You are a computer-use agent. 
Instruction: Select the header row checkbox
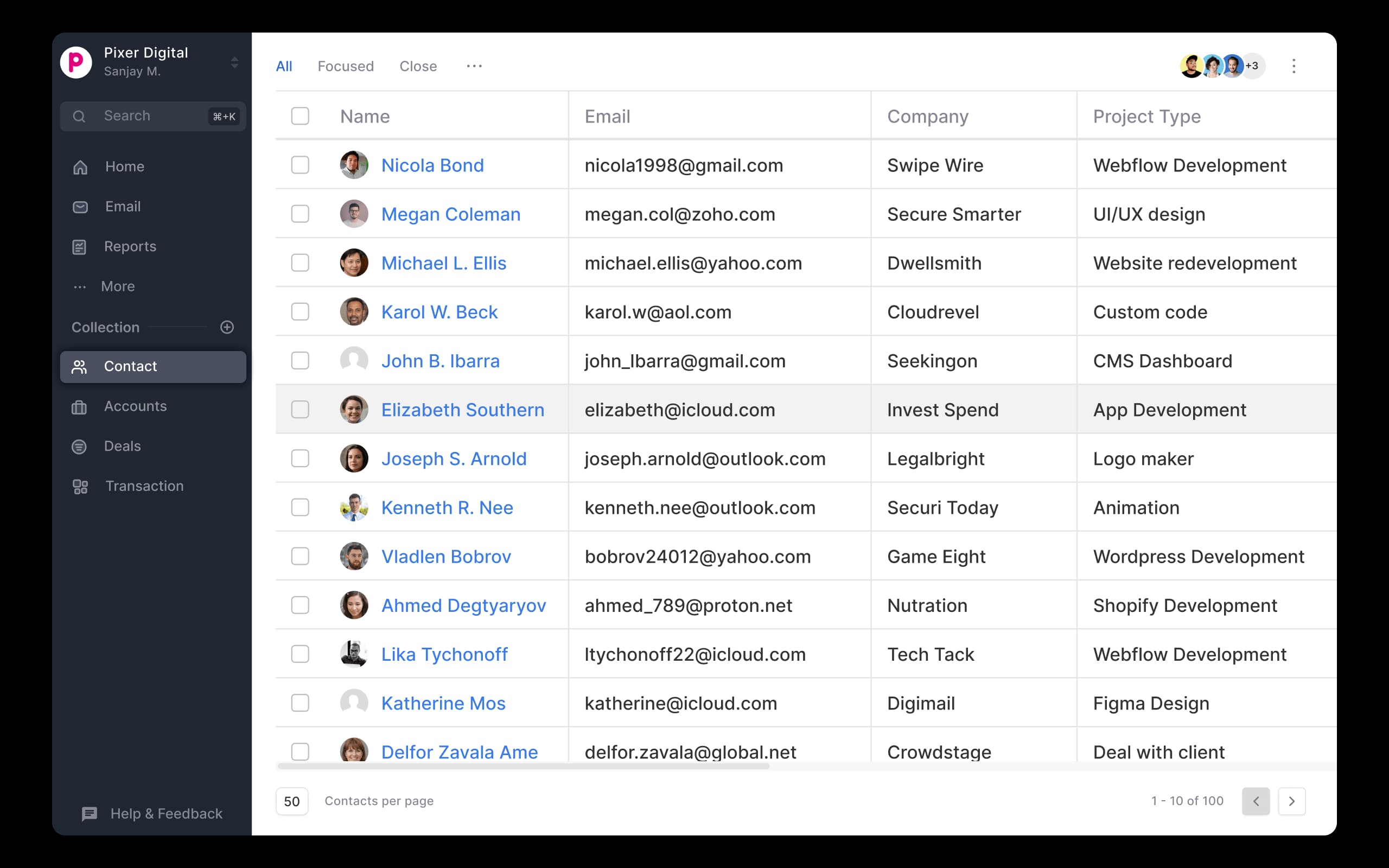[x=302, y=116]
